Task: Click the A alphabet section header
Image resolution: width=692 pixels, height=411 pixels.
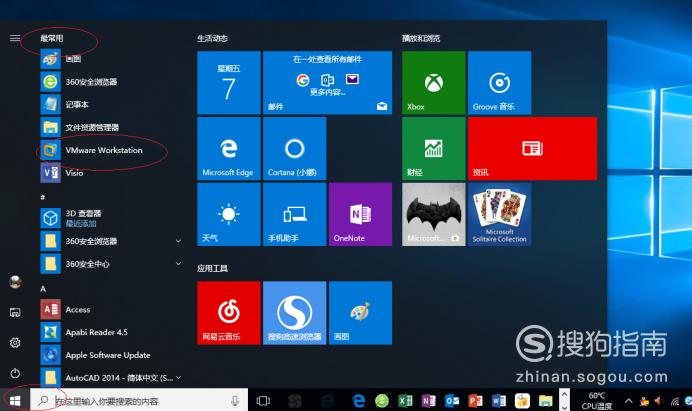Action: coord(43,289)
